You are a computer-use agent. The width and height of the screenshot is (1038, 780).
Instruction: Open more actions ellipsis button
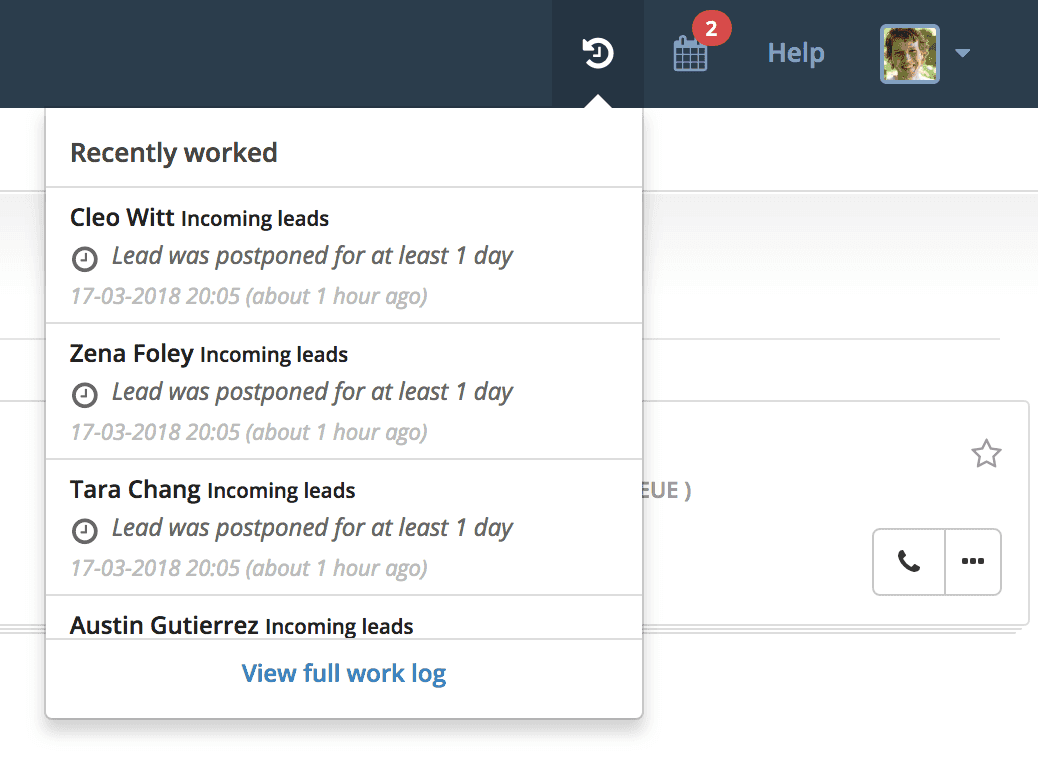click(972, 561)
